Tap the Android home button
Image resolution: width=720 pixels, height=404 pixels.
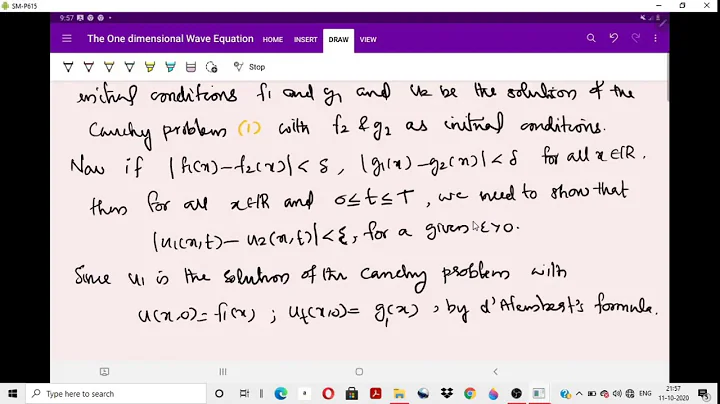click(359, 371)
